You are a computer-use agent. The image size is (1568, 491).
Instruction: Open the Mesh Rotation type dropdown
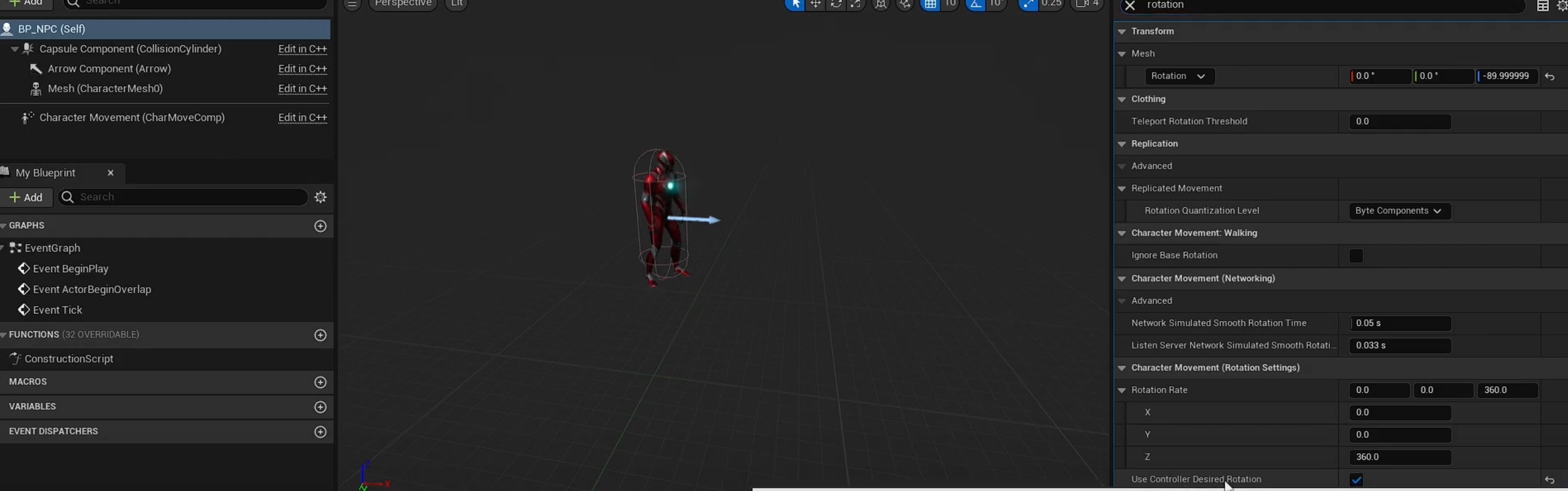click(1179, 76)
